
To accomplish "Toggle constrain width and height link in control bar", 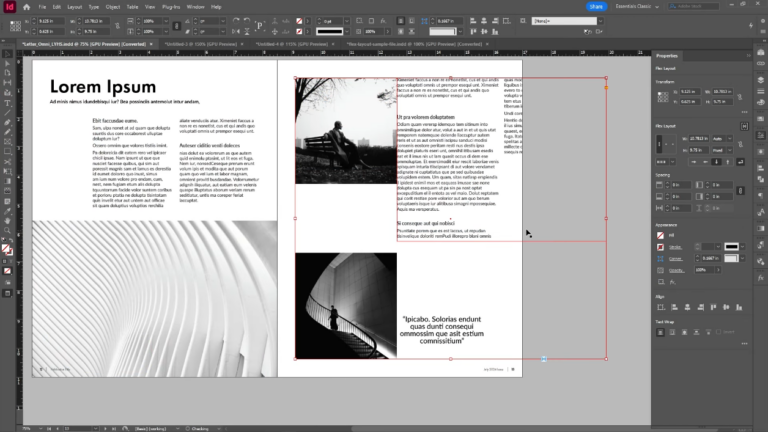I will pos(118,26).
